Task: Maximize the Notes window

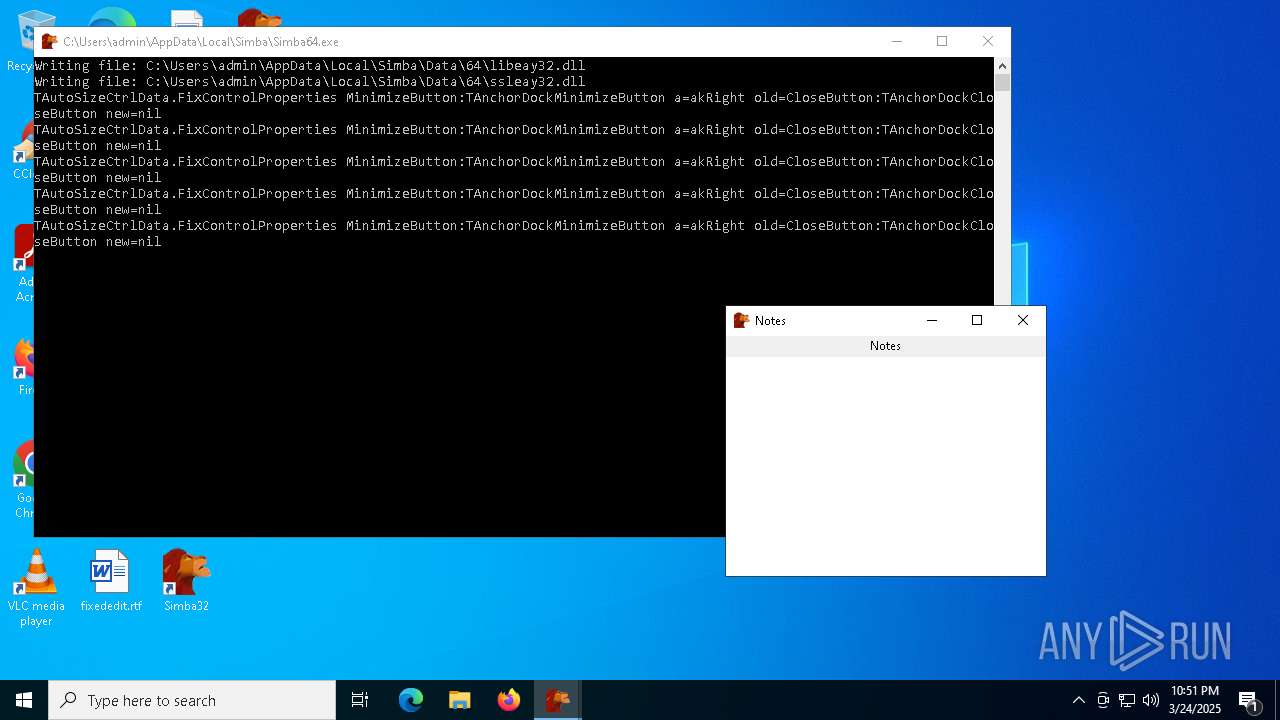Action: [x=977, y=320]
